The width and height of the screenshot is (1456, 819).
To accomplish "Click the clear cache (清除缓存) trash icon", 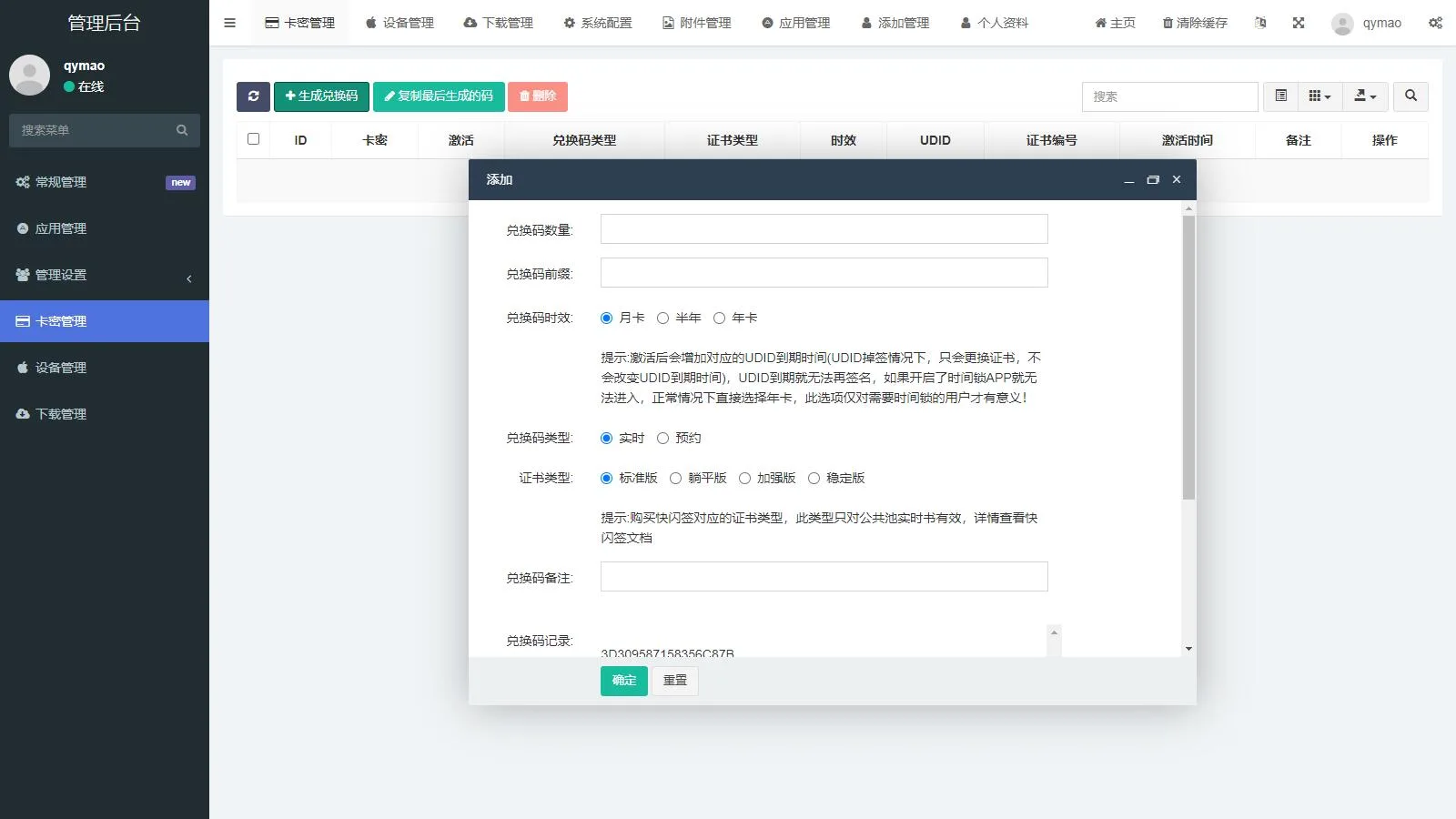I will coord(1169,23).
